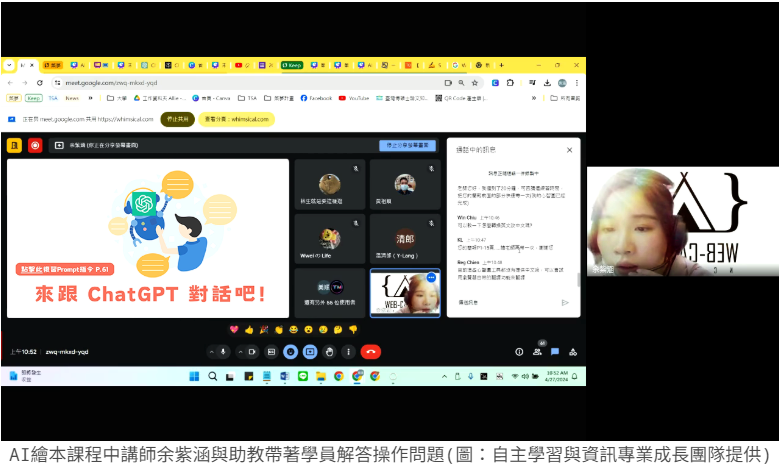Click the blue stop screen sharing button
This screenshot has width=779, height=464.
pos(407,145)
